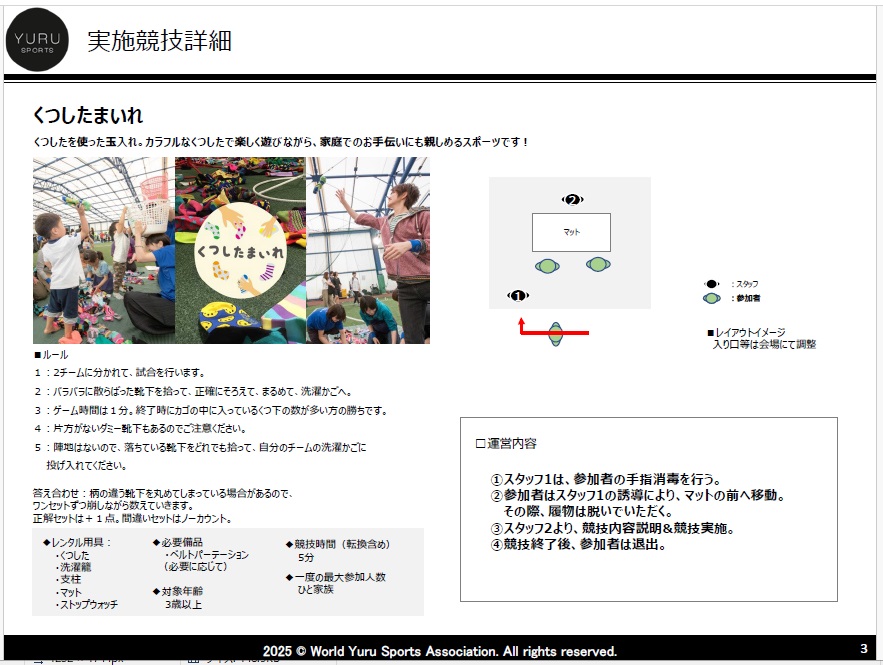
Task: Click the slide title 実施競技詳細
Action: [x=160, y=41]
